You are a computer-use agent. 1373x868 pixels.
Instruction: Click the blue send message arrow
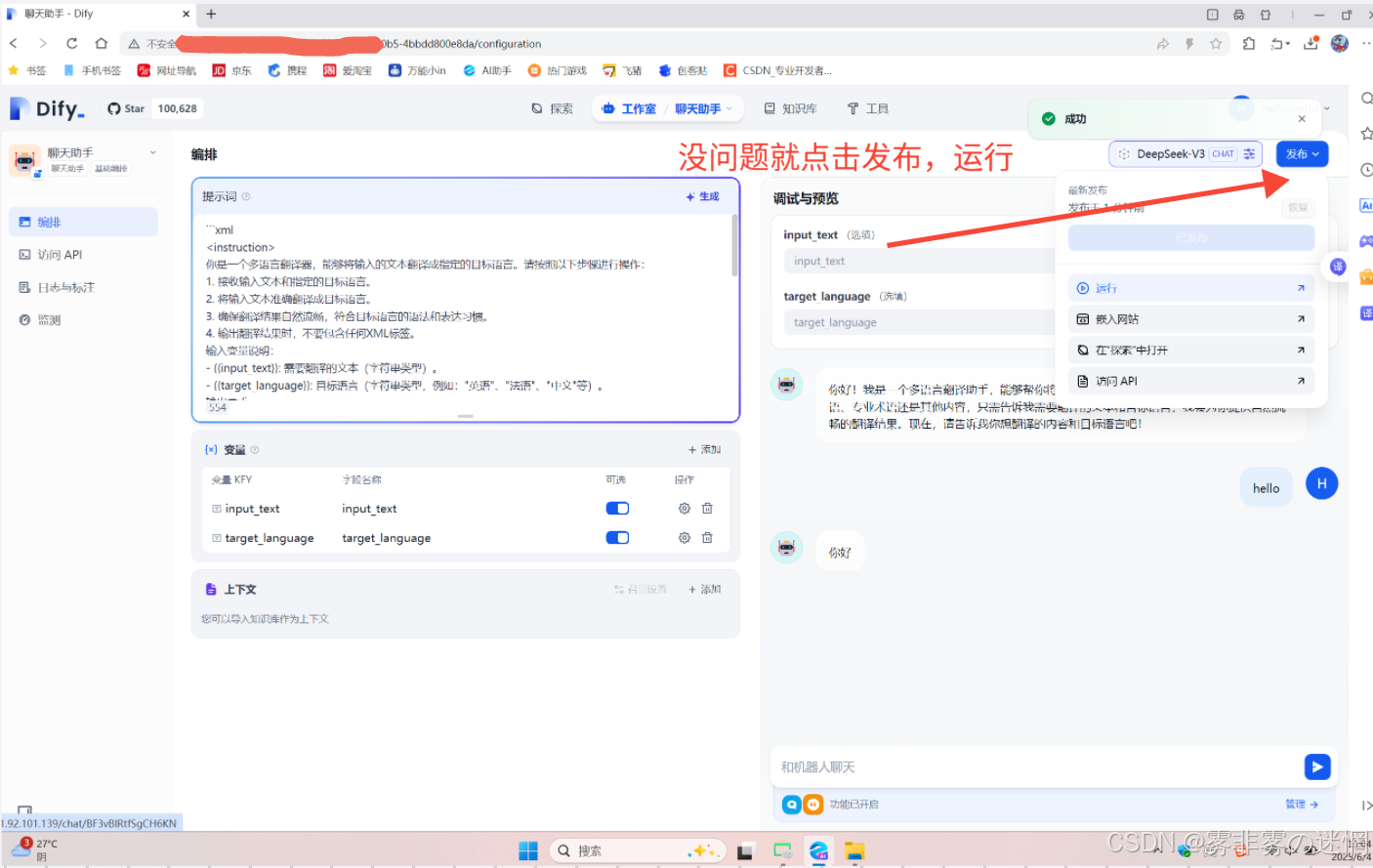coord(1317,767)
